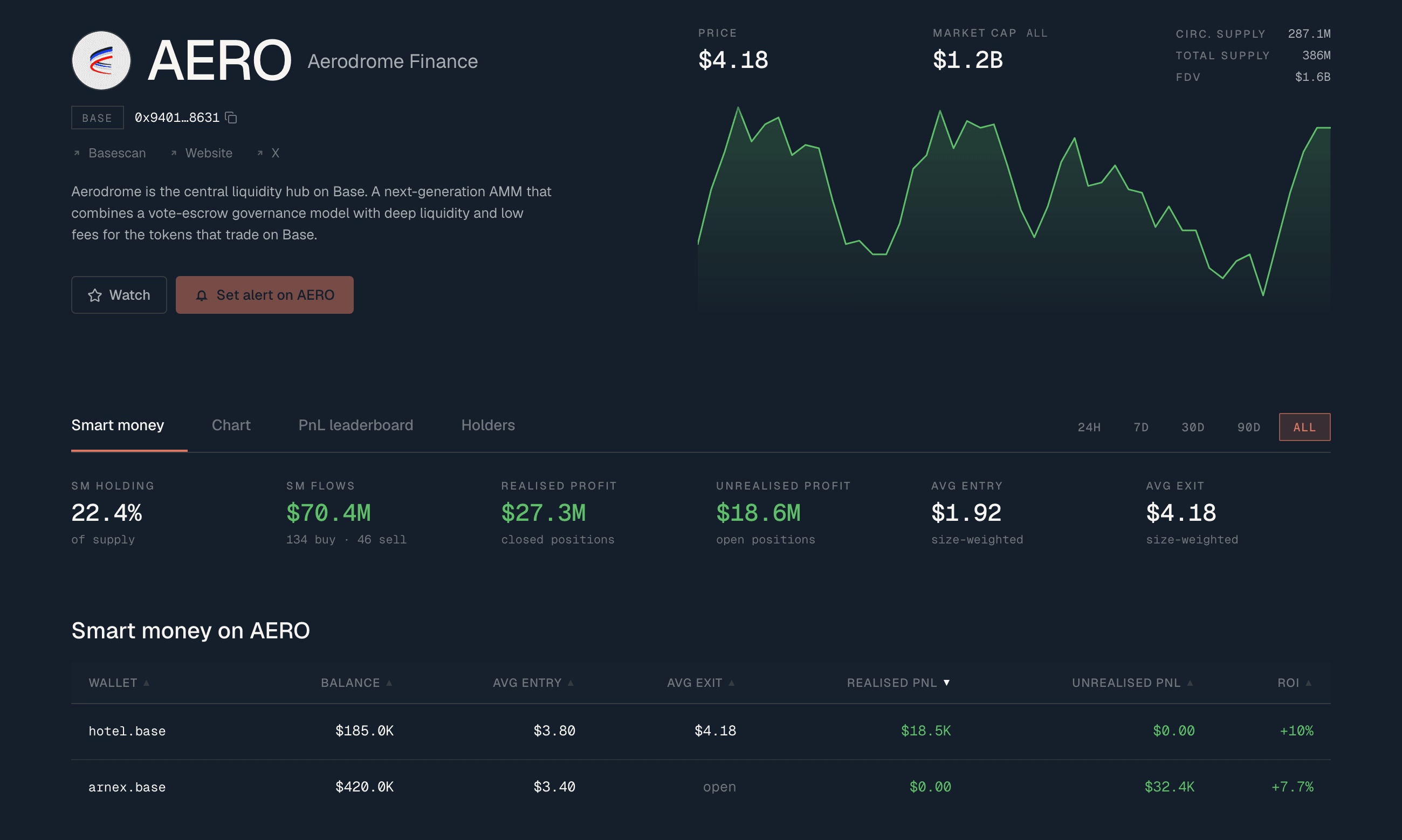Click hotel.base ROI +10%
This screenshot has height=840, width=1402.
pyautogui.click(x=1296, y=731)
